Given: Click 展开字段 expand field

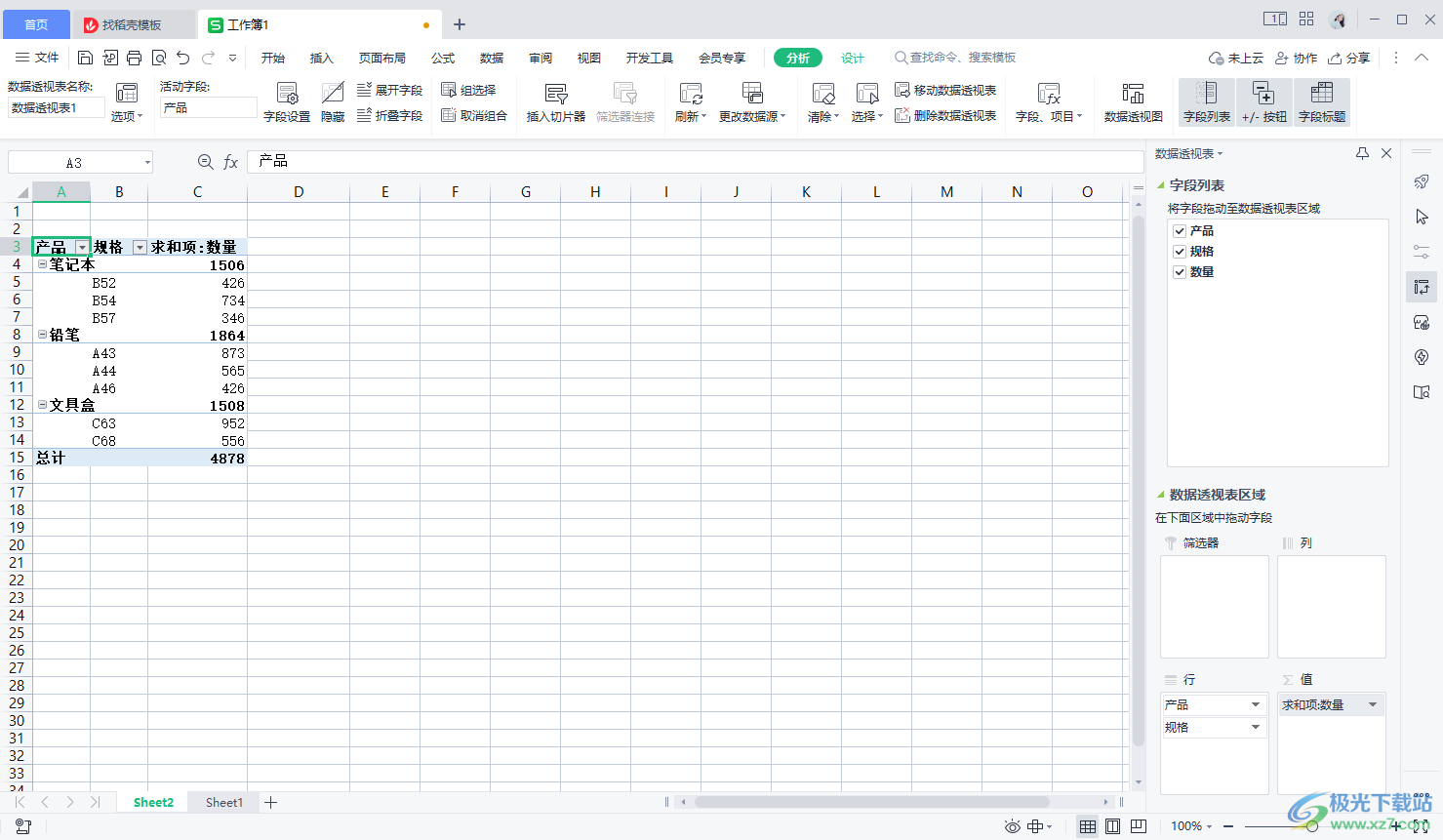Looking at the screenshot, I should click(x=389, y=90).
